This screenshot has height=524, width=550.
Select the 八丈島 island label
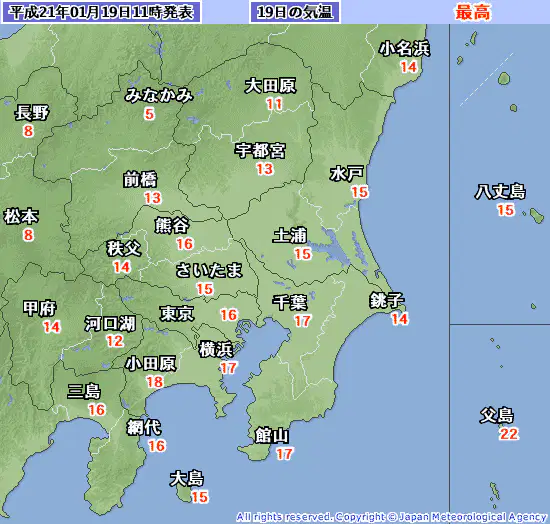(x=500, y=192)
